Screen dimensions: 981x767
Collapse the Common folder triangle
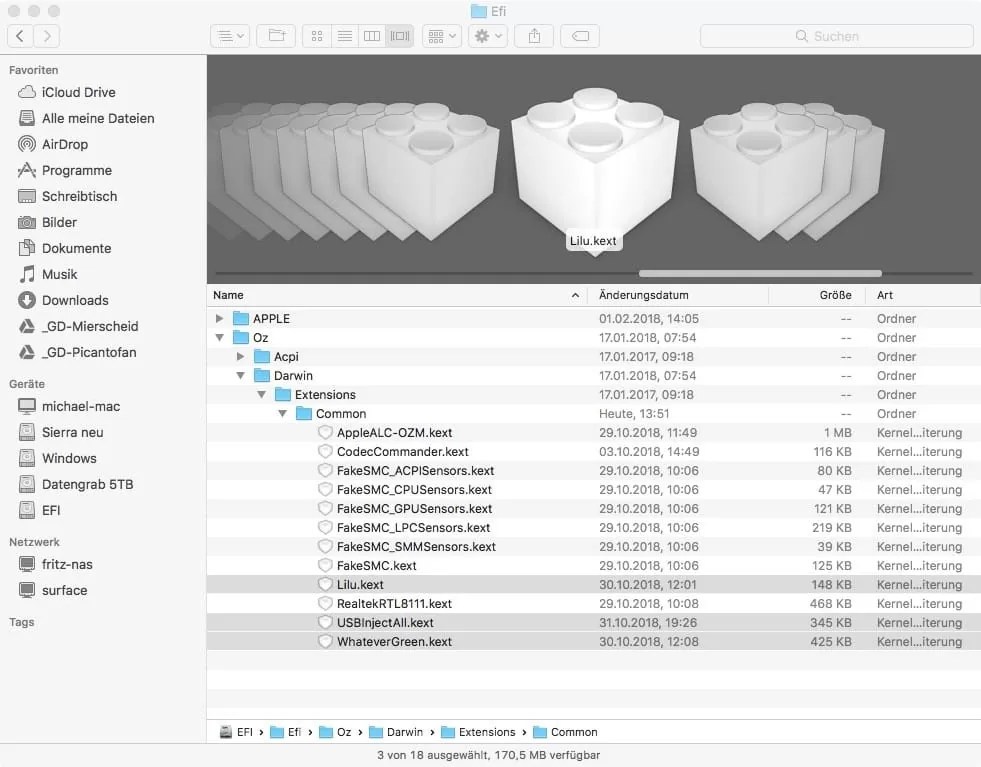(282, 414)
